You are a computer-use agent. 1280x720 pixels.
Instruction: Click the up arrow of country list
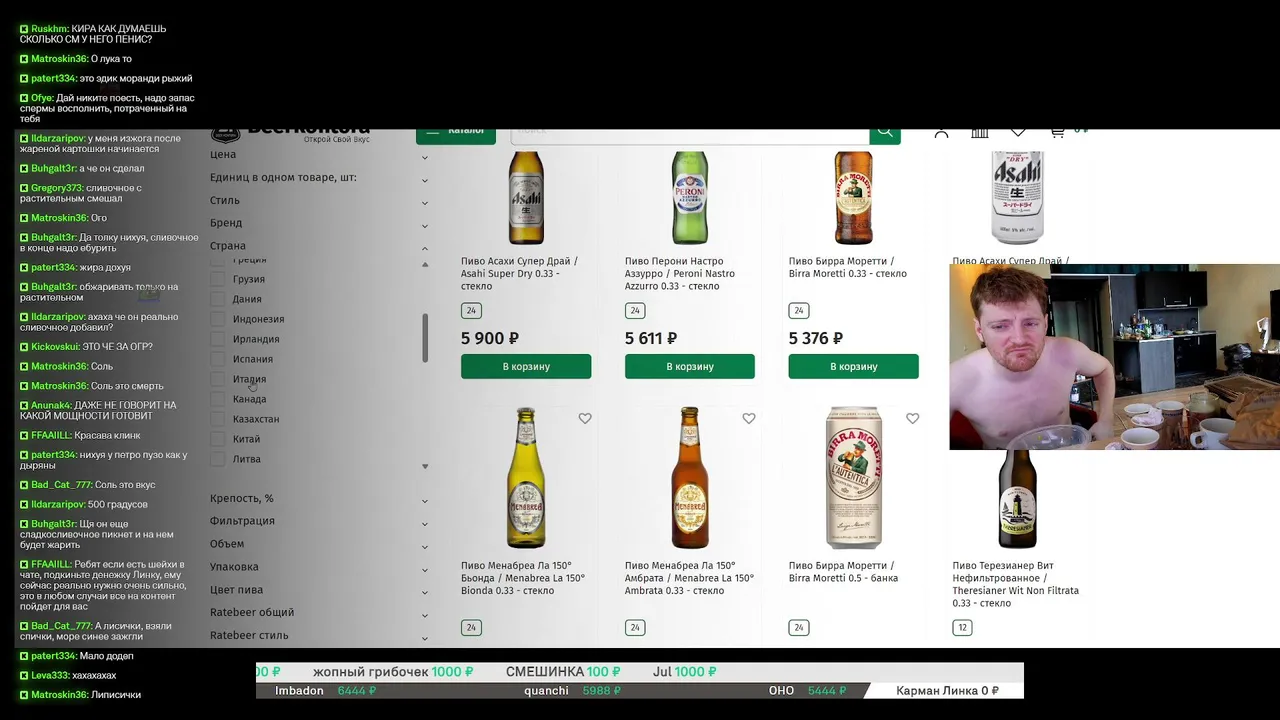tap(425, 264)
